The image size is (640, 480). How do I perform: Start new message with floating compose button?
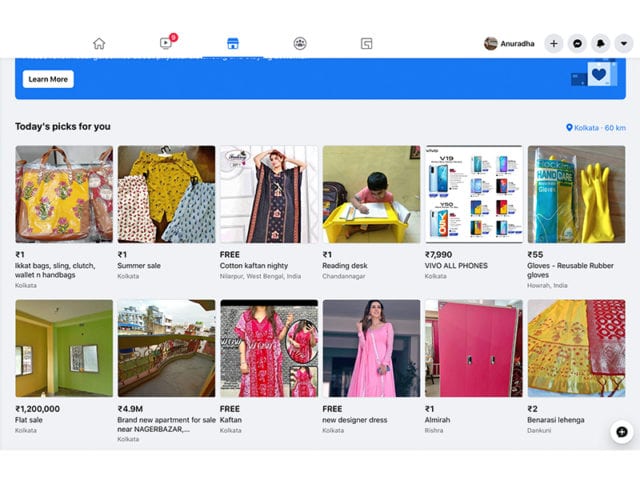pos(621,431)
